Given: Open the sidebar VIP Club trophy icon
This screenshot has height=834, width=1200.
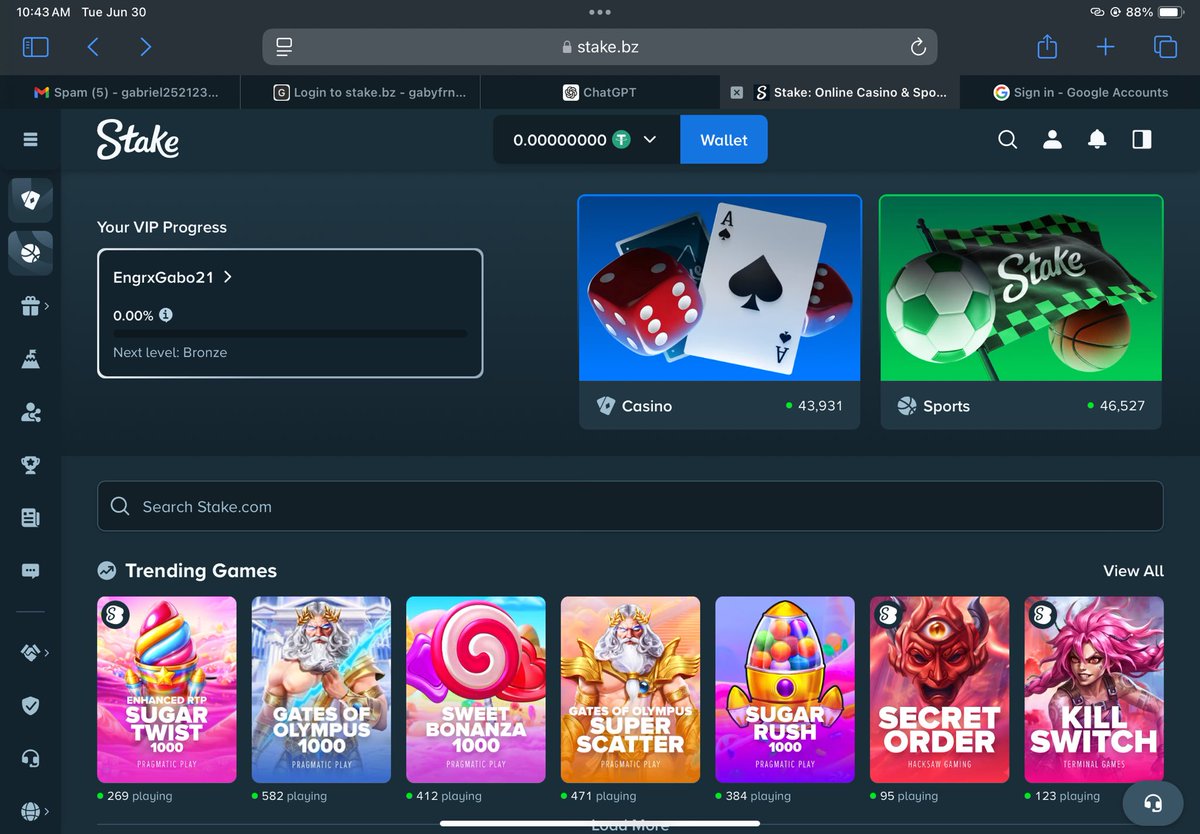Looking at the screenshot, I should (30, 465).
